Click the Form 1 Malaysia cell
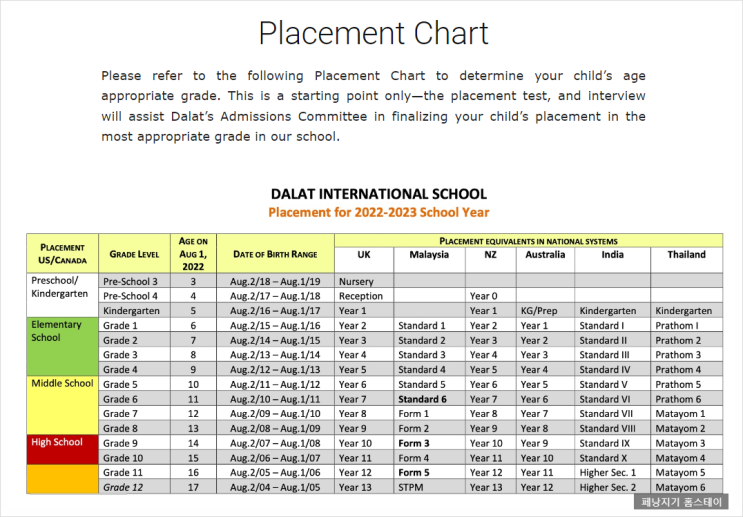Image resolution: width=743 pixels, height=517 pixels. pos(429,413)
